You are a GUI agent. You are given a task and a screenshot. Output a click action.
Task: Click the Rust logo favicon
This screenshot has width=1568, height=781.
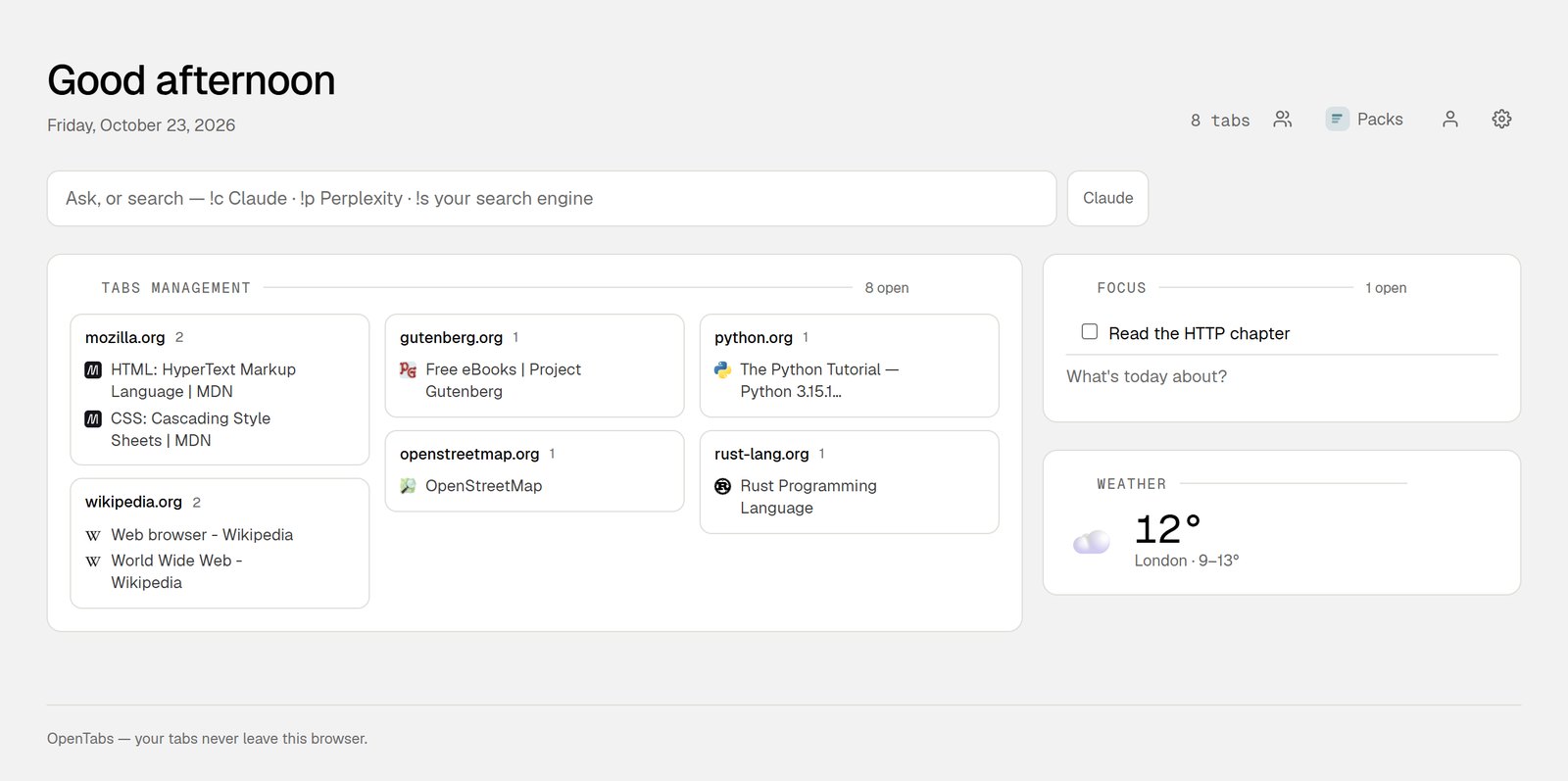(x=722, y=486)
